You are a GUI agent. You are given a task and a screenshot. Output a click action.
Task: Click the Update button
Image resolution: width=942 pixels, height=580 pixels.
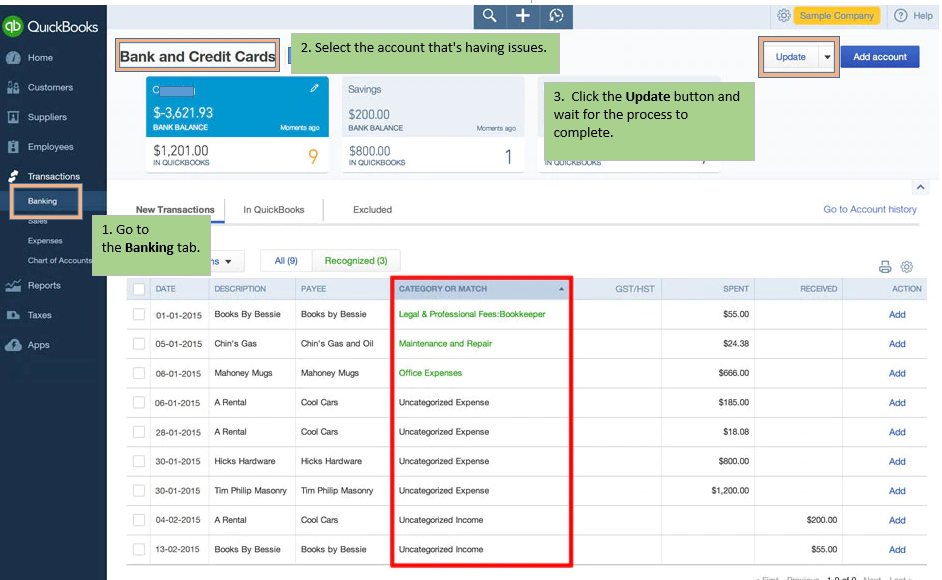(791, 57)
